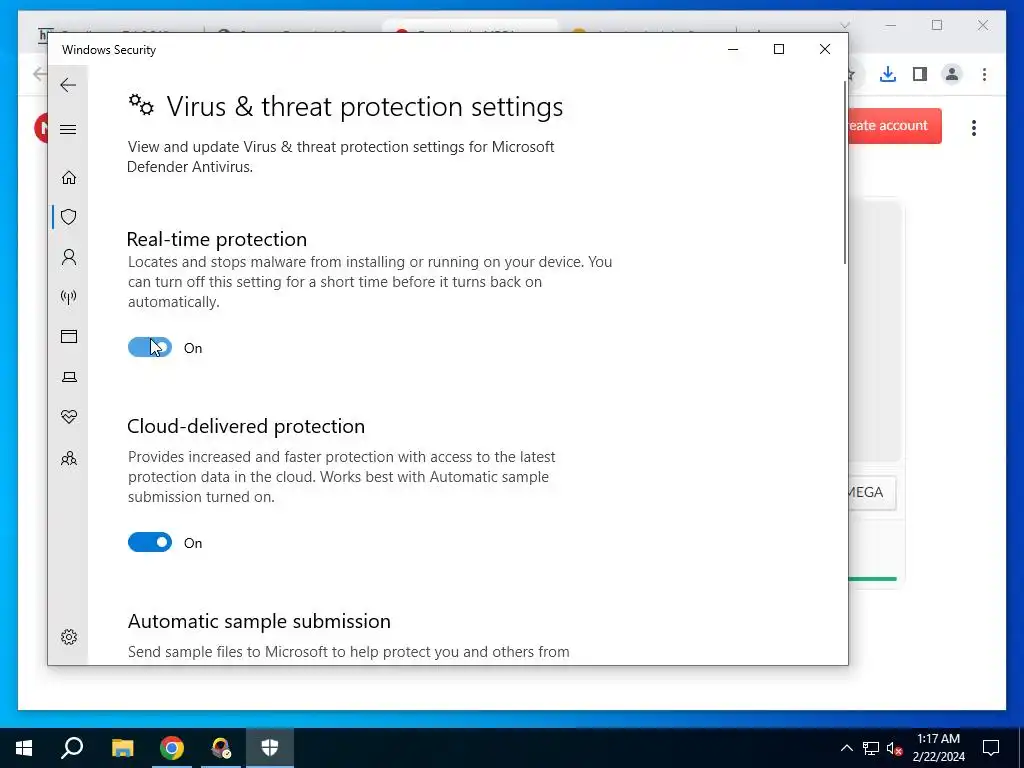The width and height of the screenshot is (1024, 768).
Task: Go back using the Windows Security back arrow
Action: [x=68, y=85]
